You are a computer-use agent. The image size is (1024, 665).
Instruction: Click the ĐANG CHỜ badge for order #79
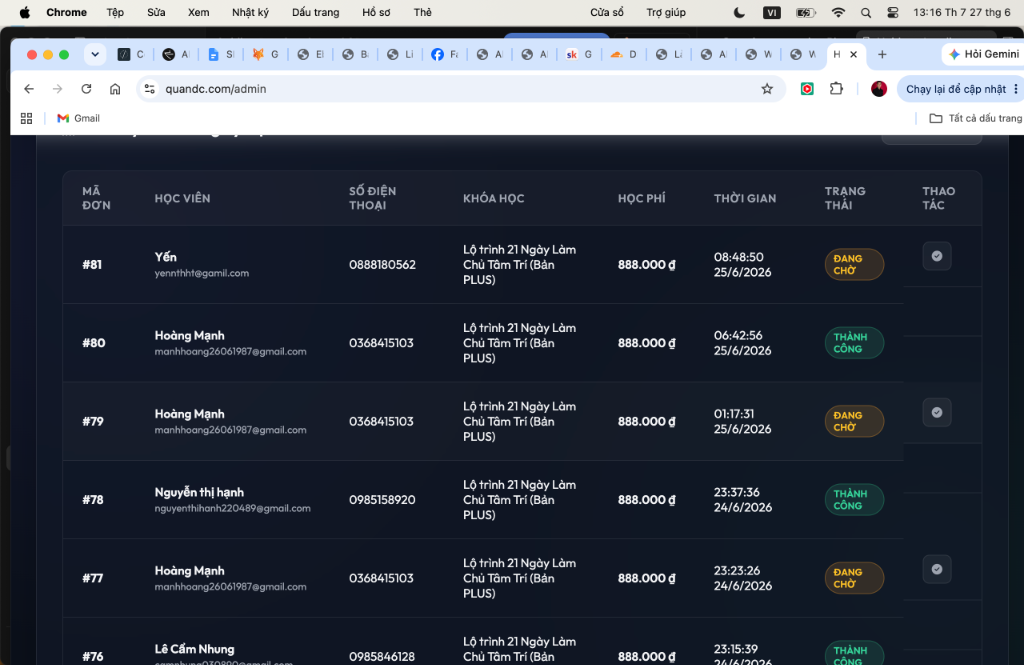854,421
